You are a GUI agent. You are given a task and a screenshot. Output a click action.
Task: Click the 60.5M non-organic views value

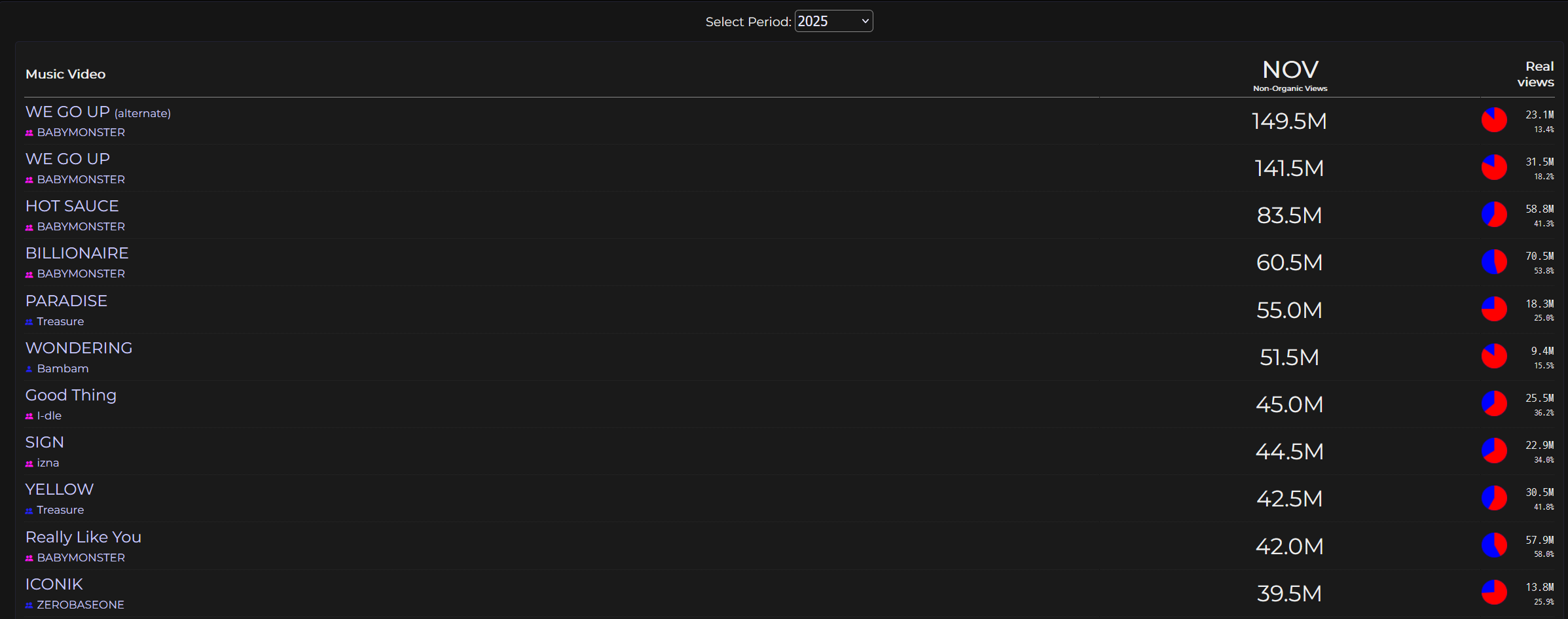(1290, 262)
